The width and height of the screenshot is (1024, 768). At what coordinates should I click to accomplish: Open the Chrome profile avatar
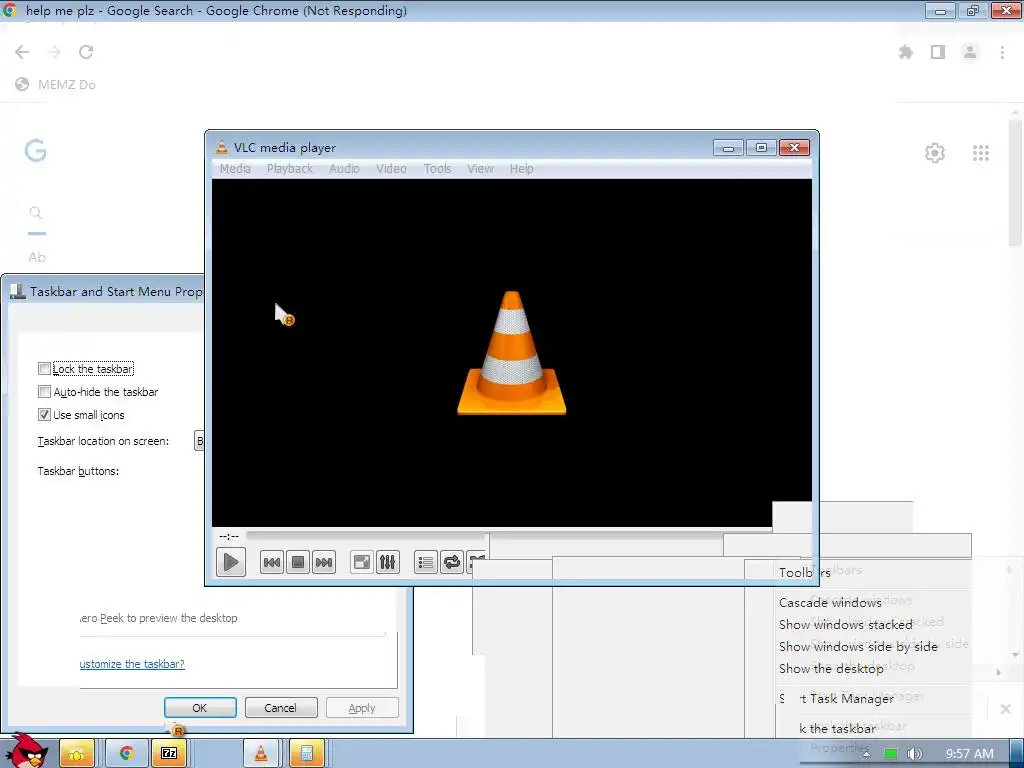point(970,52)
